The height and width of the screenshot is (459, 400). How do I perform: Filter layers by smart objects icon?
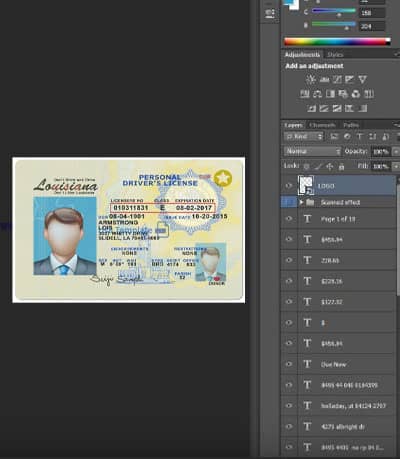coord(386,136)
